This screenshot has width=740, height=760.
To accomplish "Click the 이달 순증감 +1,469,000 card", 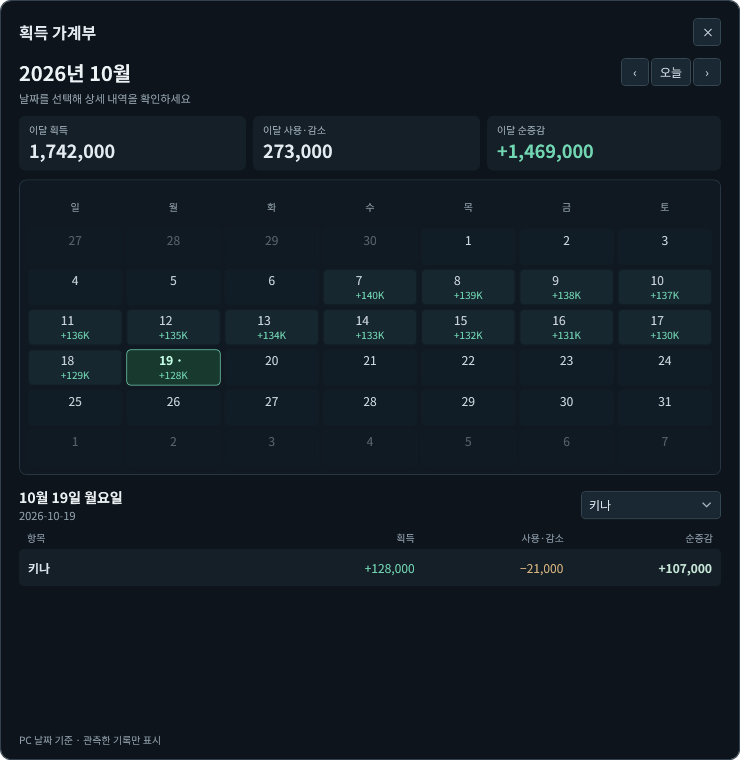I will [604, 143].
